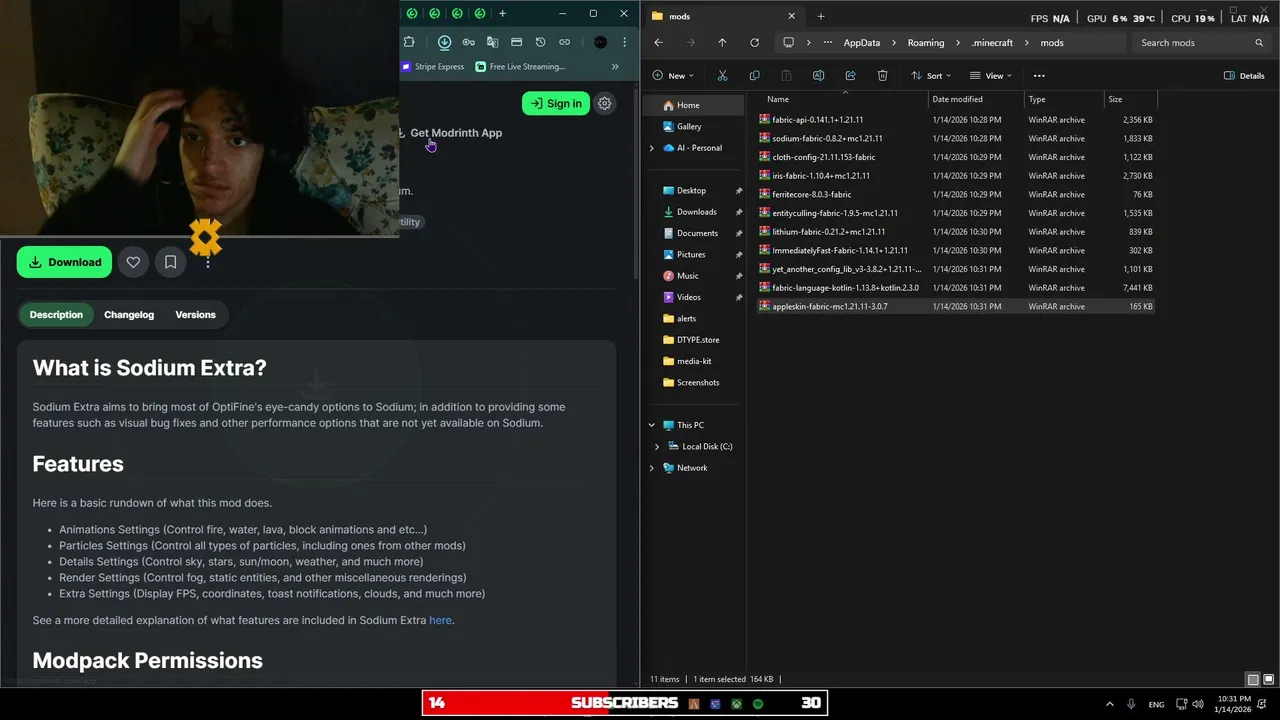This screenshot has height=720, width=1280.
Task: Open more options dots beside bookmark icon
Action: click(207, 262)
